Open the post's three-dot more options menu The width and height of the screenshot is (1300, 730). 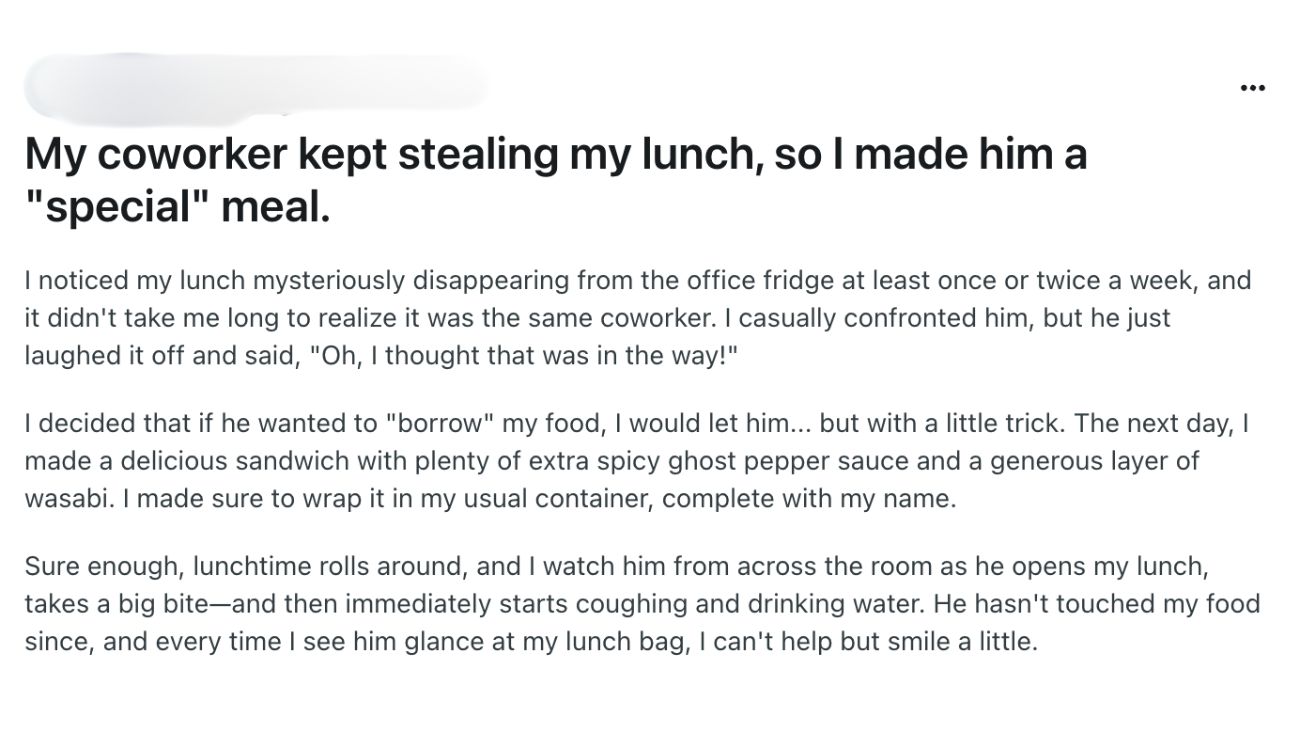[x=1252, y=88]
